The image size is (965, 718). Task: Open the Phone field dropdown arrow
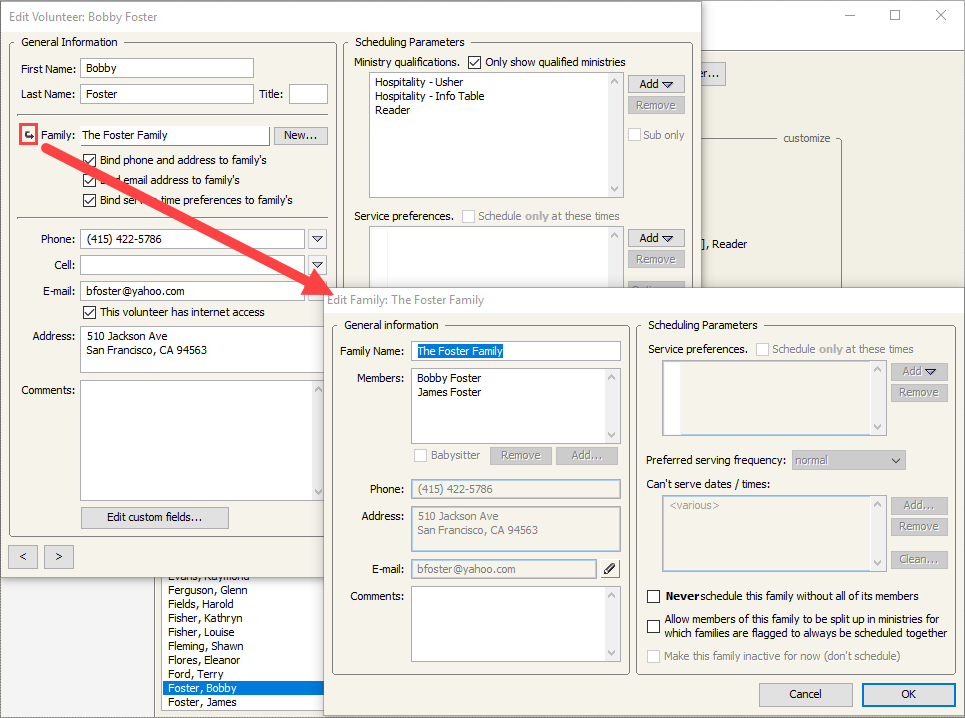click(317, 239)
